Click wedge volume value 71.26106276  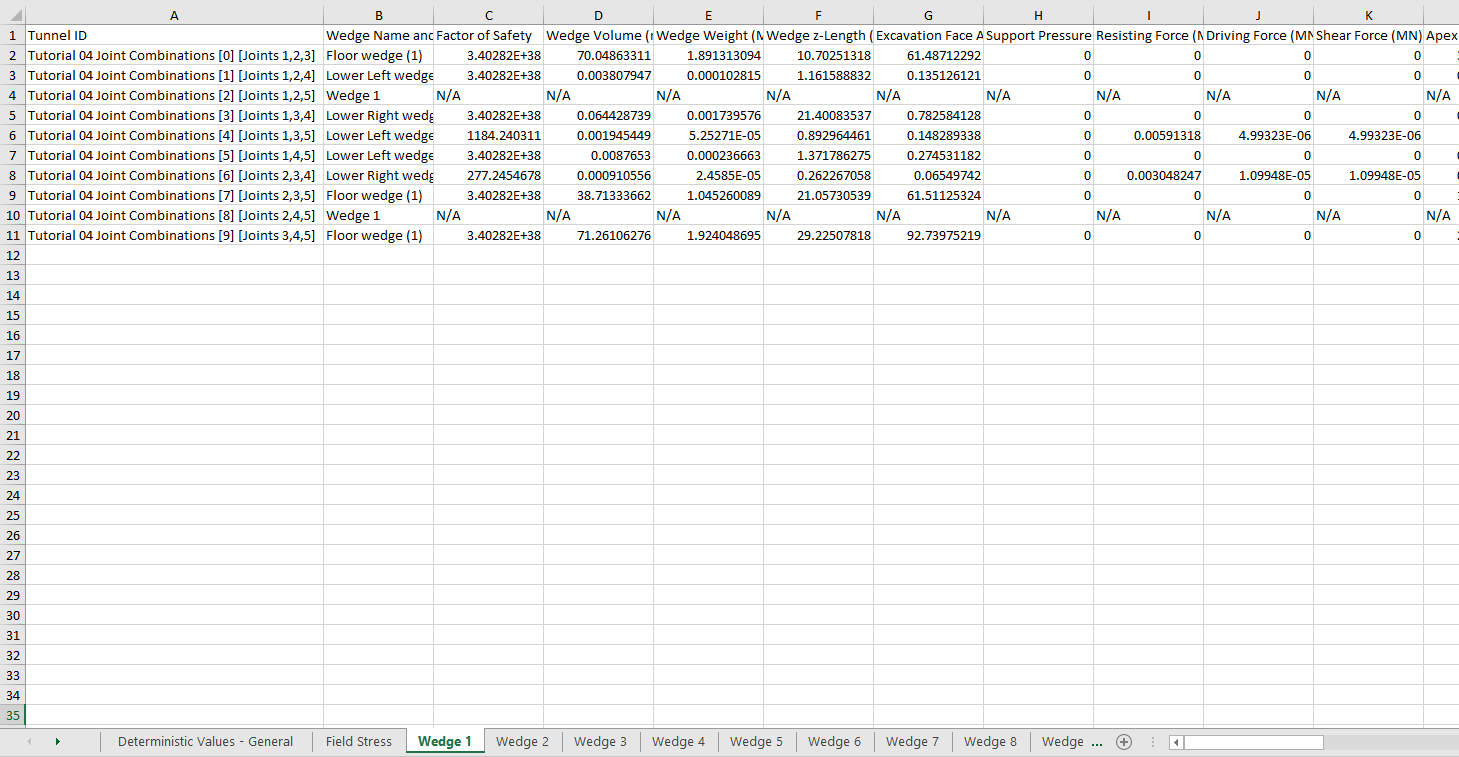[x=598, y=235]
